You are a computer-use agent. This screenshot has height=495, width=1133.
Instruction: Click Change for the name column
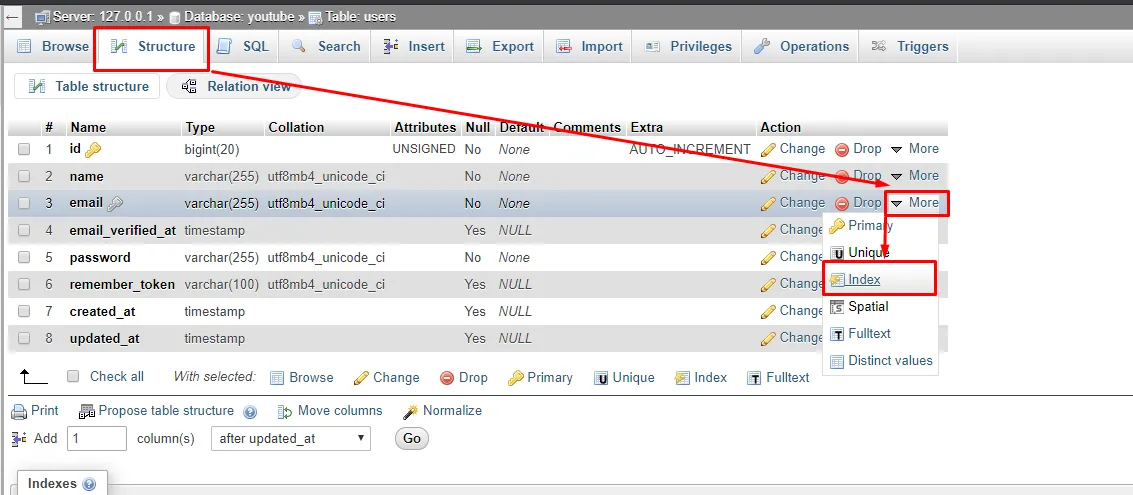click(x=793, y=175)
